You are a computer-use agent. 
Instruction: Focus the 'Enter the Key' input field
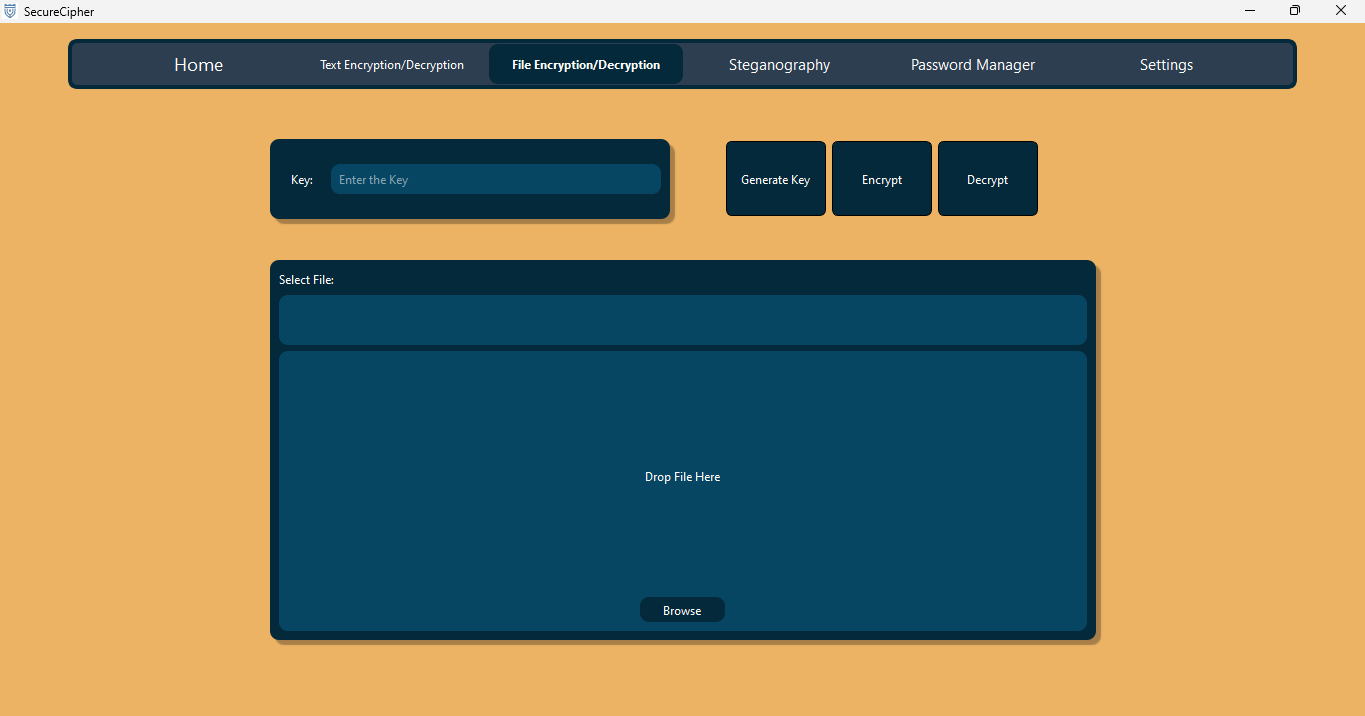[495, 180]
